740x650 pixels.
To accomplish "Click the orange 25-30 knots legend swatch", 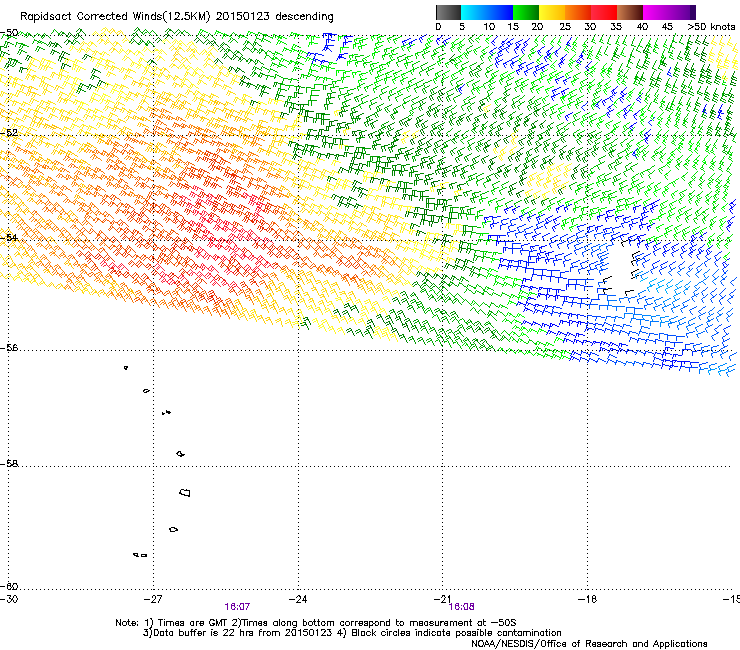I will (578, 12).
